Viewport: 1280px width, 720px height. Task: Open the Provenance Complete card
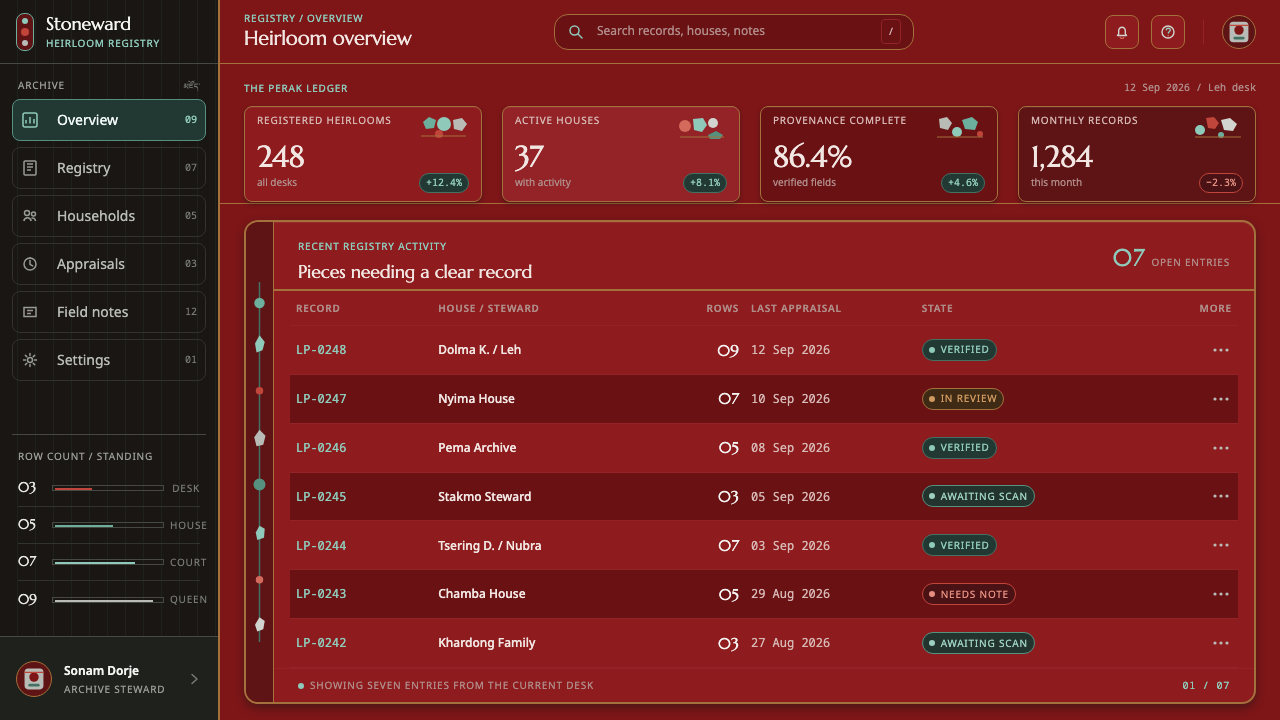coord(879,154)
